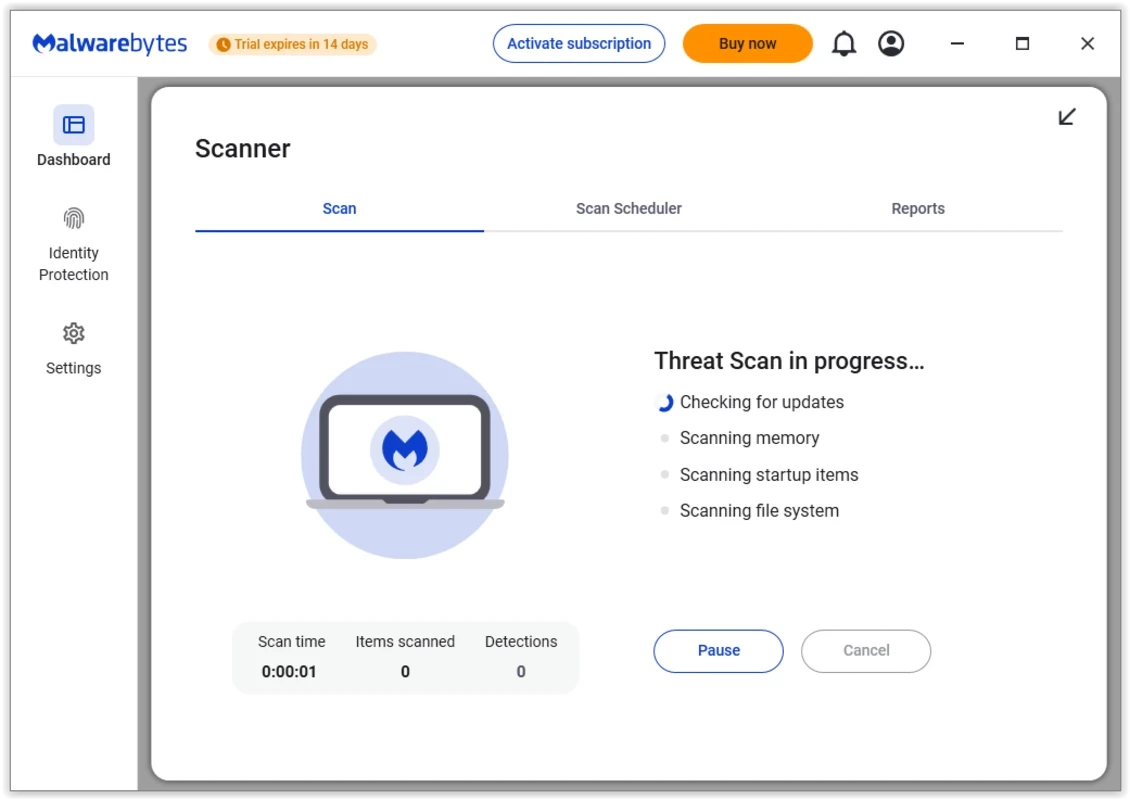Click the Detections count
The height and width of the screenshot is (800, 1130).
521,672
